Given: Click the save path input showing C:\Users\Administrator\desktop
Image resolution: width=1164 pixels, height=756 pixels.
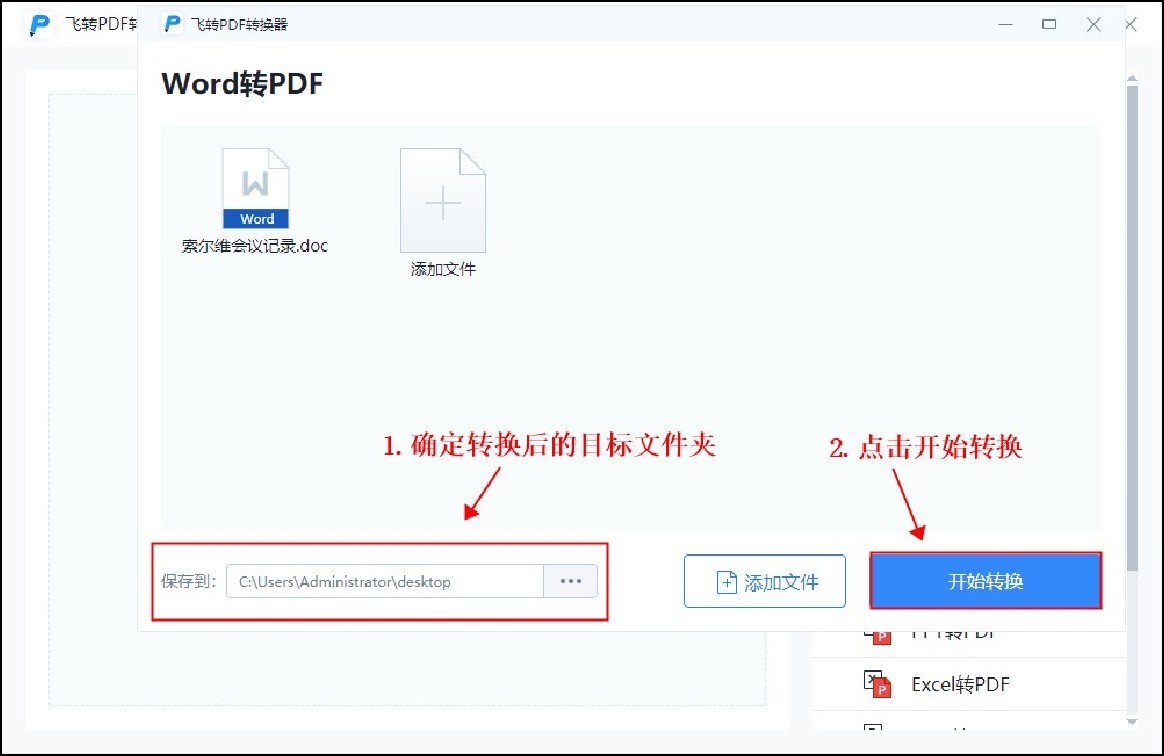Looking at the screenshot, I should click(x=385, y=581).
